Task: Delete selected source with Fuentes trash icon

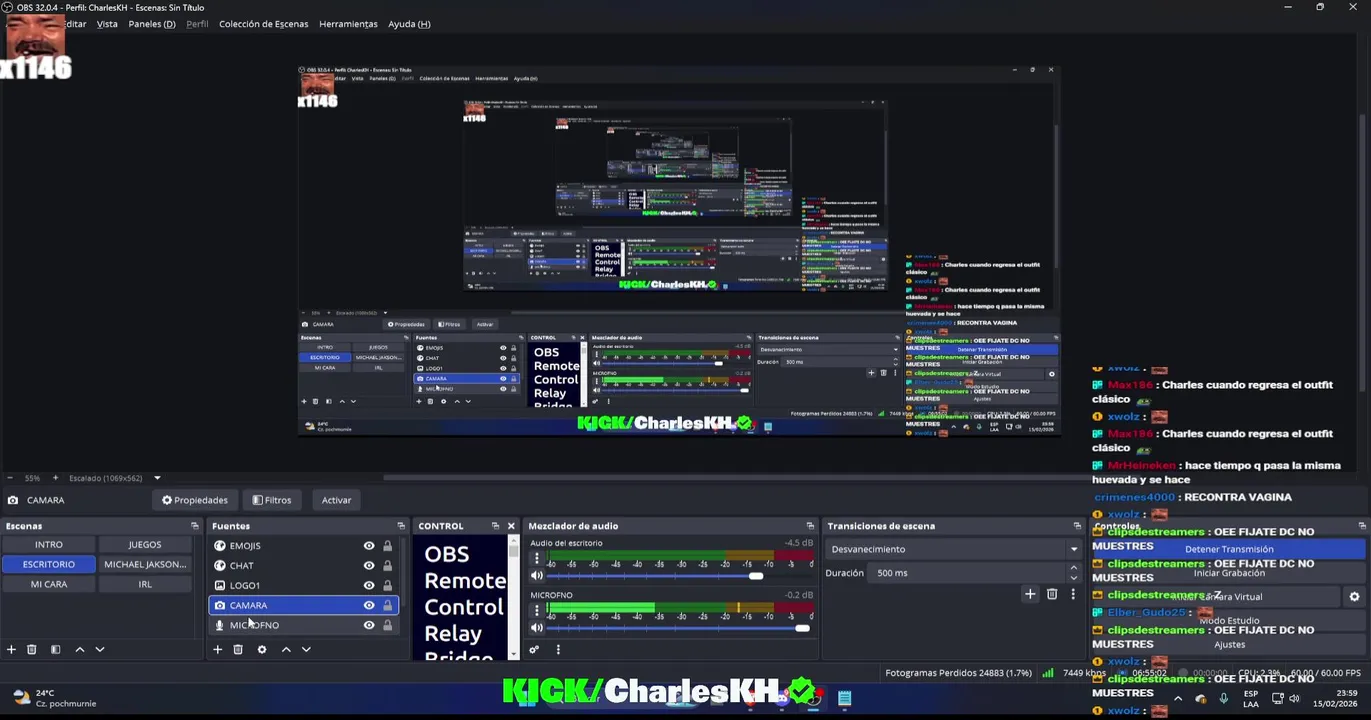Action: (x=238, y=650)
